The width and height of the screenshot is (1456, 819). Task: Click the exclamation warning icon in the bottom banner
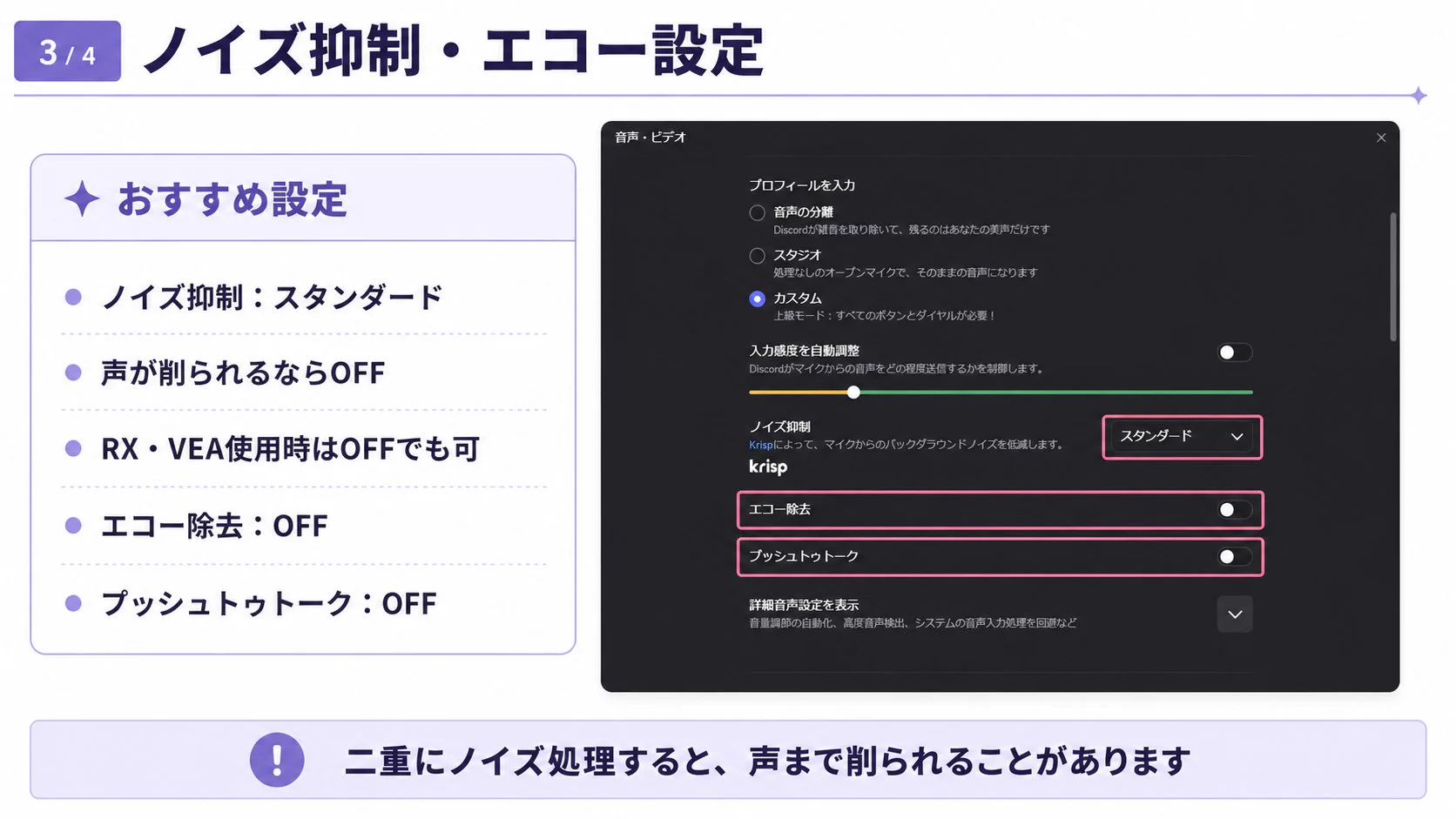point(277,760)
